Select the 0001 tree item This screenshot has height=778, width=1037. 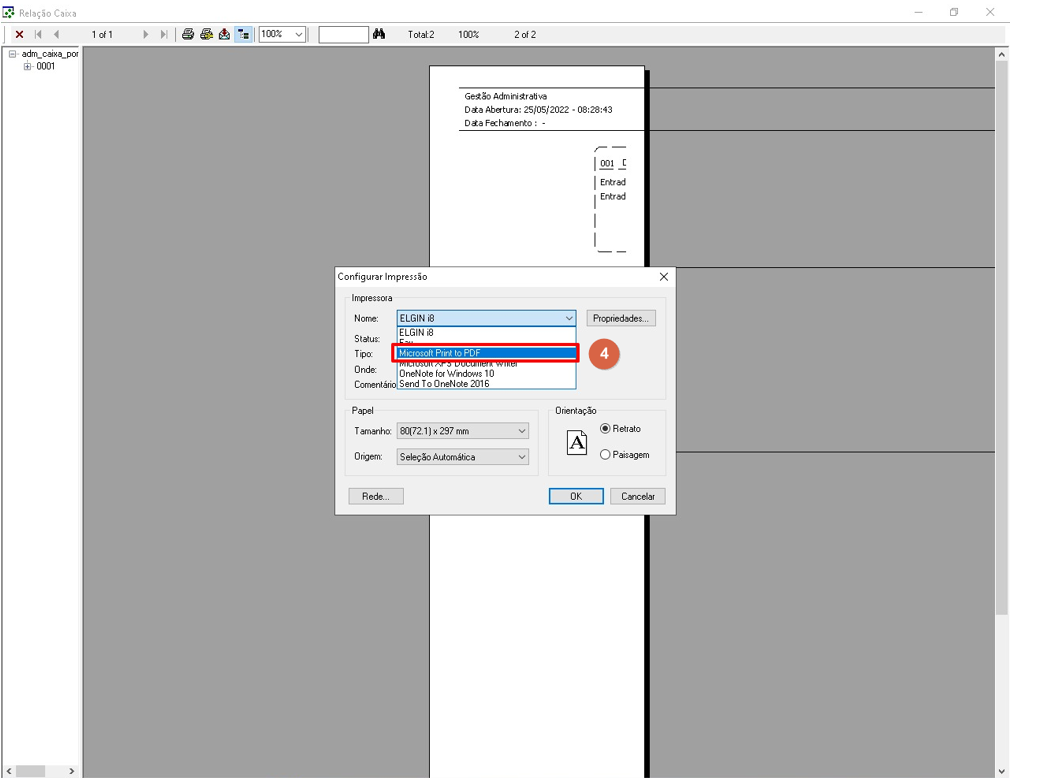[x=46, y=66]
